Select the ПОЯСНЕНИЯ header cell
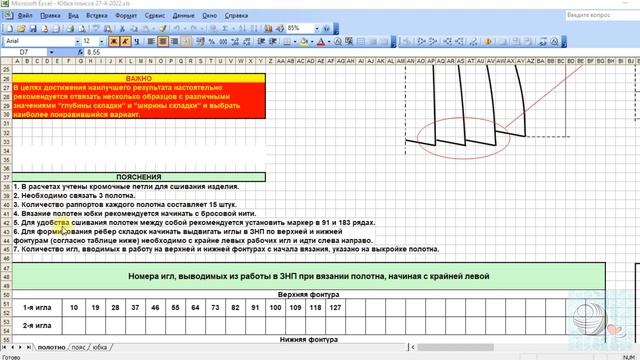This screenshot has height=360, width=640. point(139,177)
